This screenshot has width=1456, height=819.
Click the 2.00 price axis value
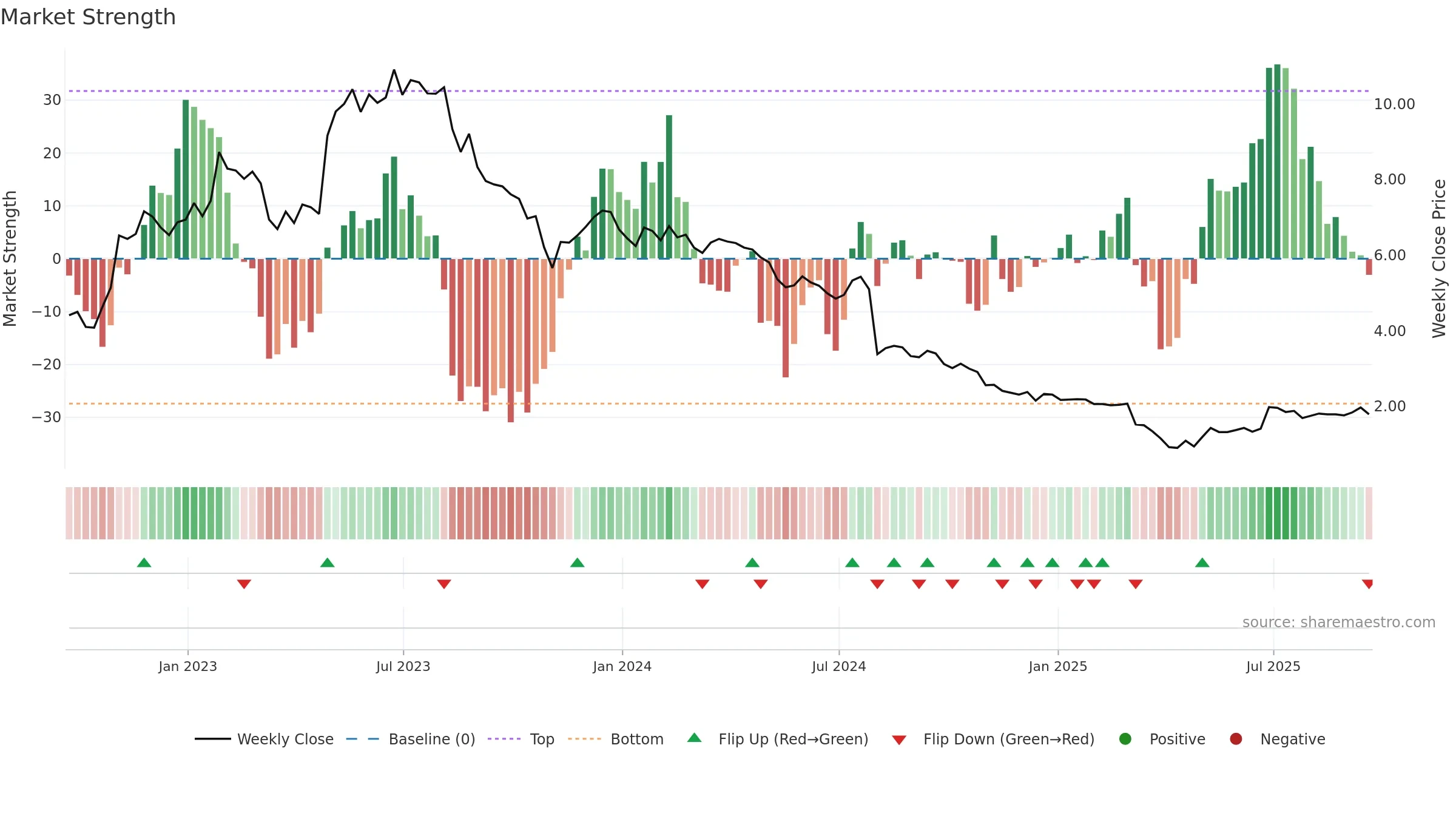coord(1390,406)
